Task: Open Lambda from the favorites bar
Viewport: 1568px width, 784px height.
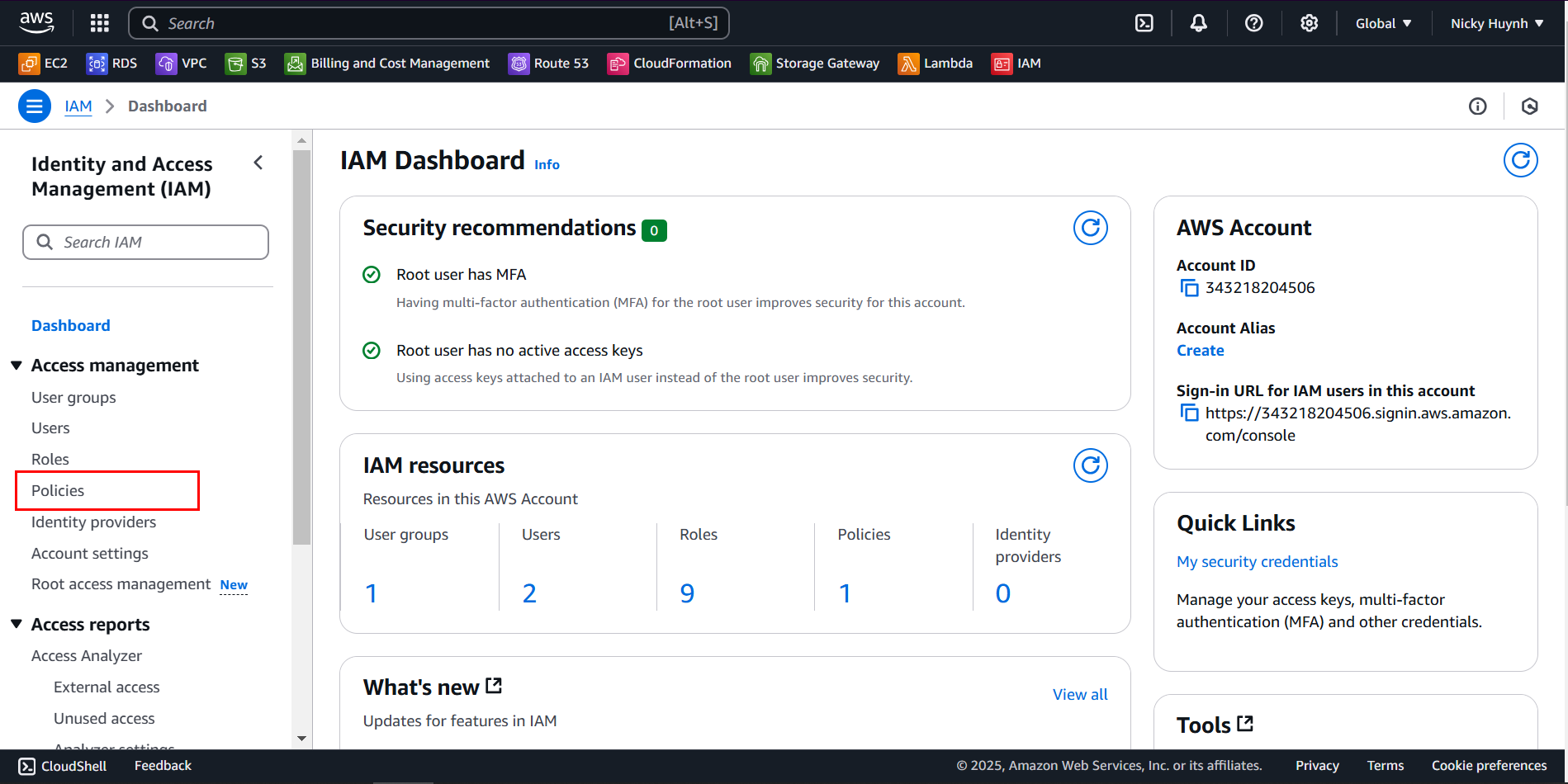Action: (x=936, y=64)
